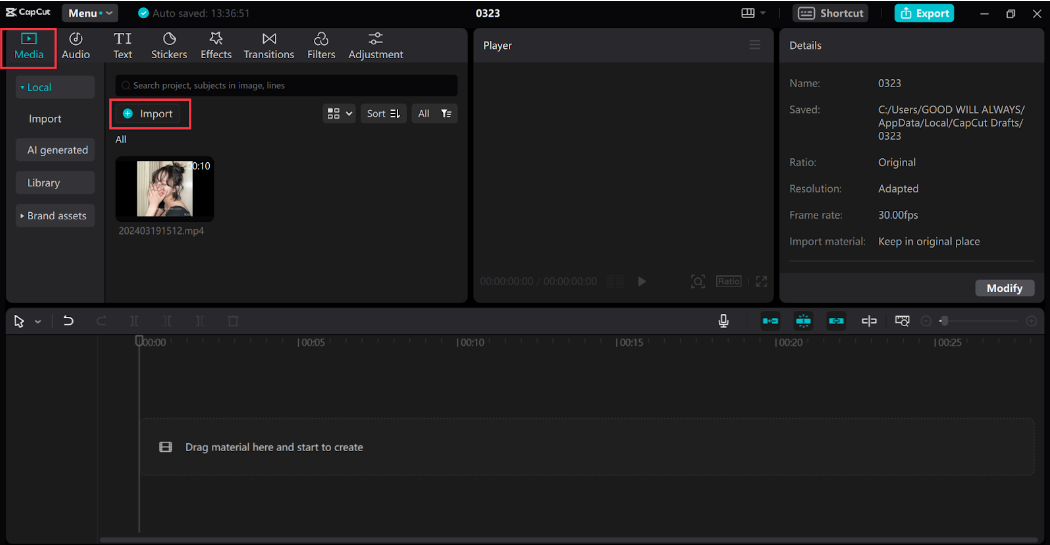Click the Export button

pos(924,13)
